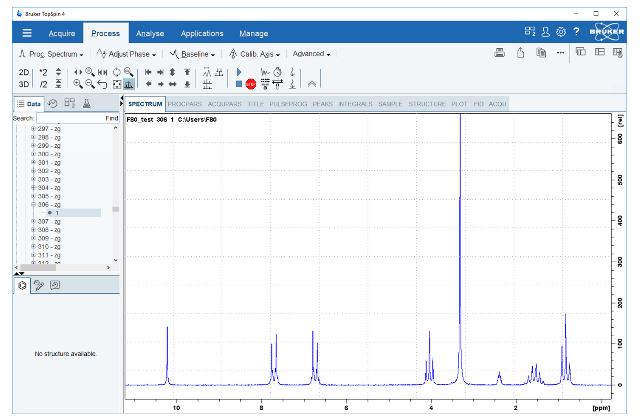Click the red STOP acquisition icon
This screenshot has width=640, height=420.
[250, 84]
